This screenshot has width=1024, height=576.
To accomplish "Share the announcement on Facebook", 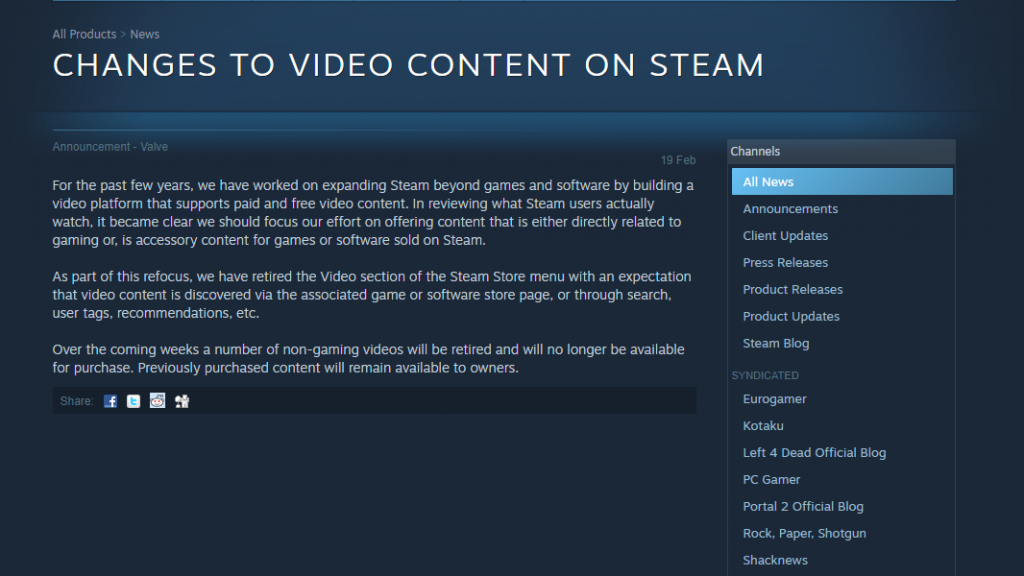I will coord(111,401).
